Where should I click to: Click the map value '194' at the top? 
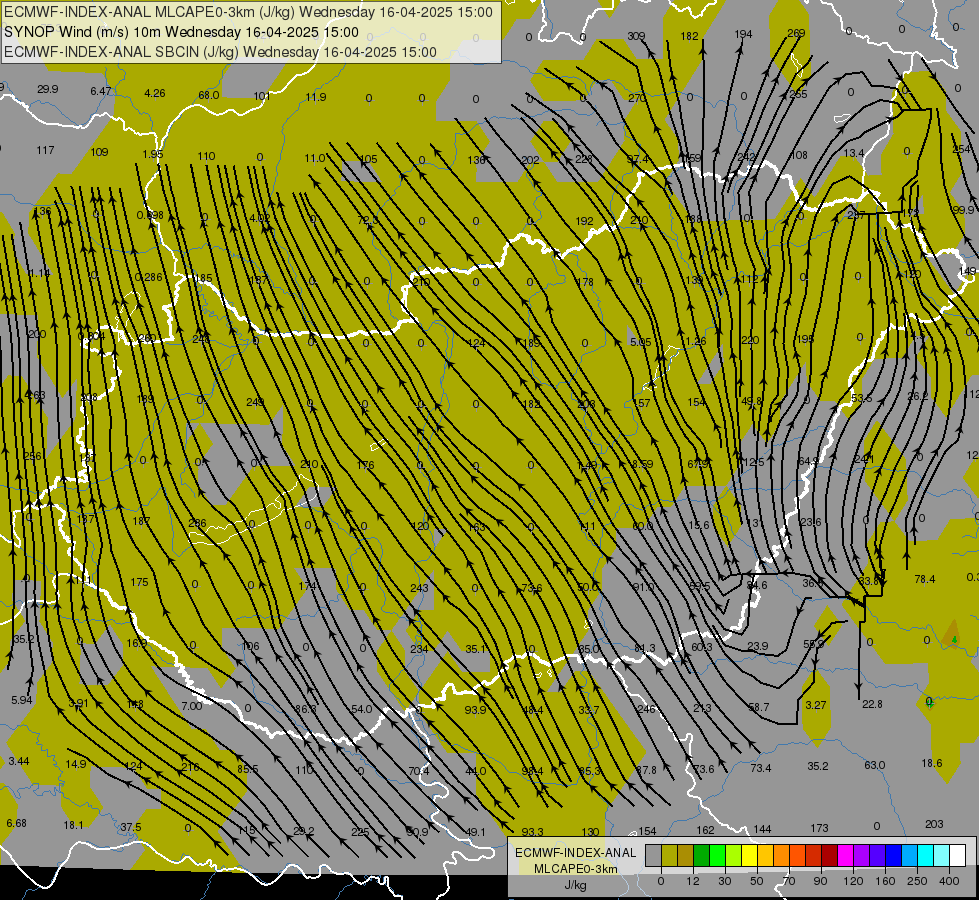(743, 34)
